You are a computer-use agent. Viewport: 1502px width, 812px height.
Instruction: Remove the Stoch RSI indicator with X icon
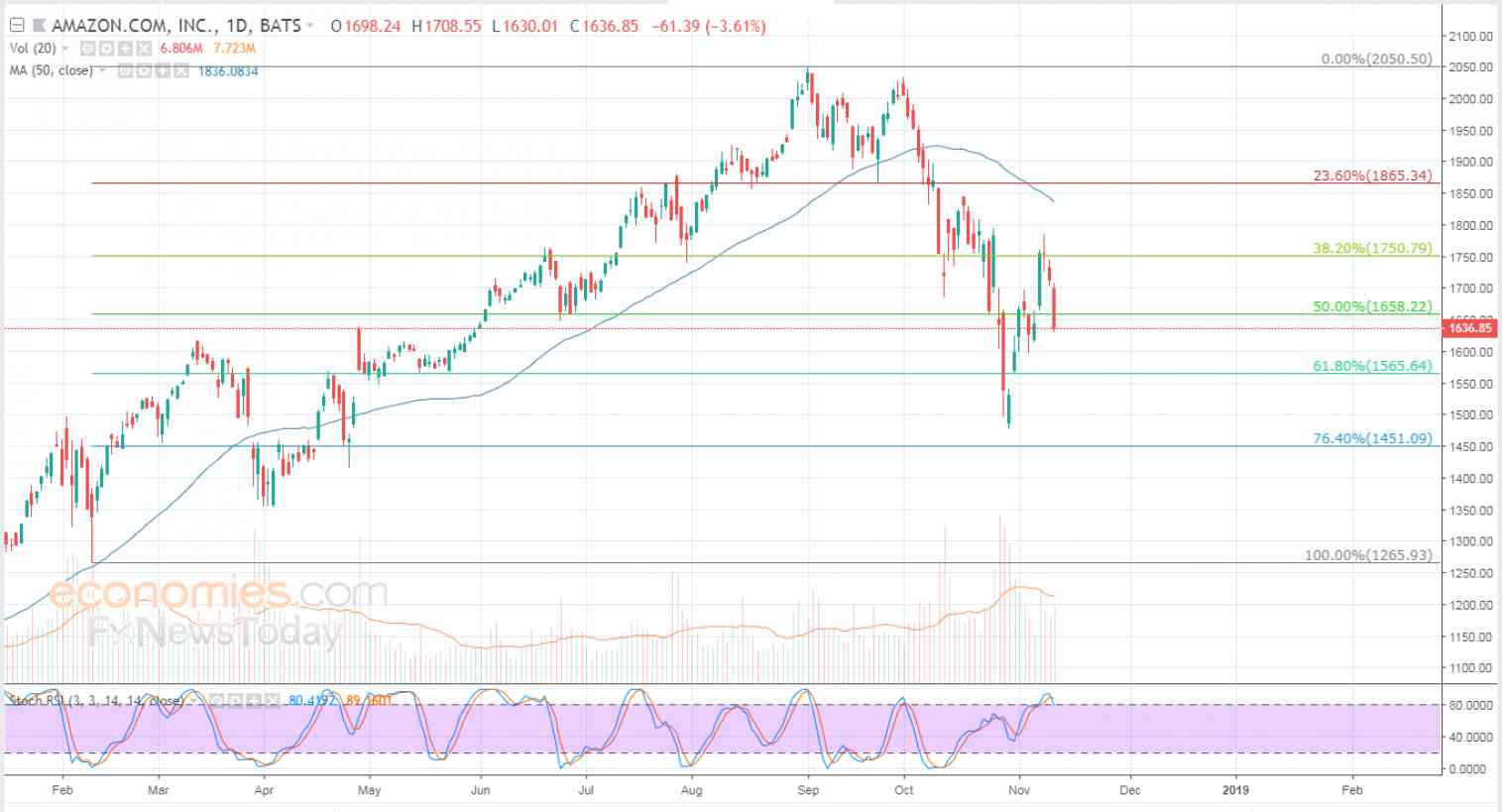(x=273, y=701)
